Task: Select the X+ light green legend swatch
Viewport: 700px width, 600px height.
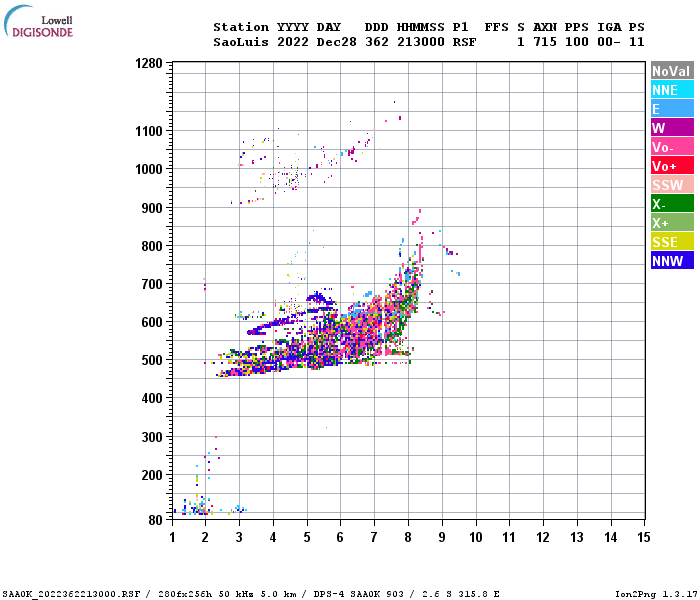Action: pos(672,222)
